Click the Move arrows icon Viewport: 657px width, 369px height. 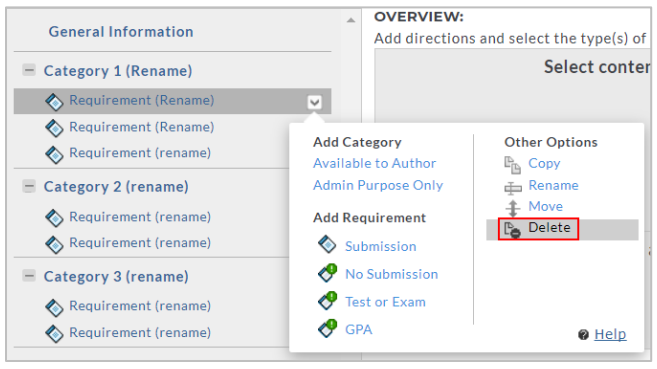513,208
